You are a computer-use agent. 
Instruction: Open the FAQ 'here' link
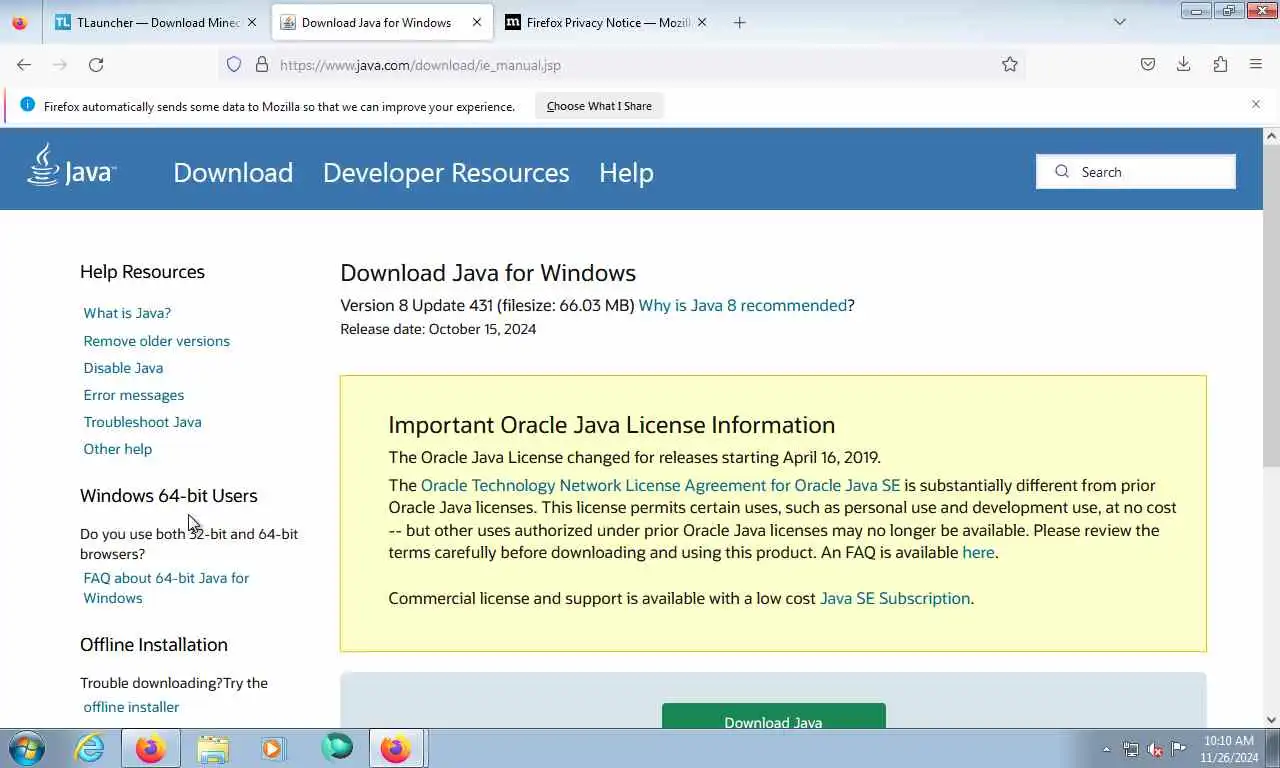point(978,552)
